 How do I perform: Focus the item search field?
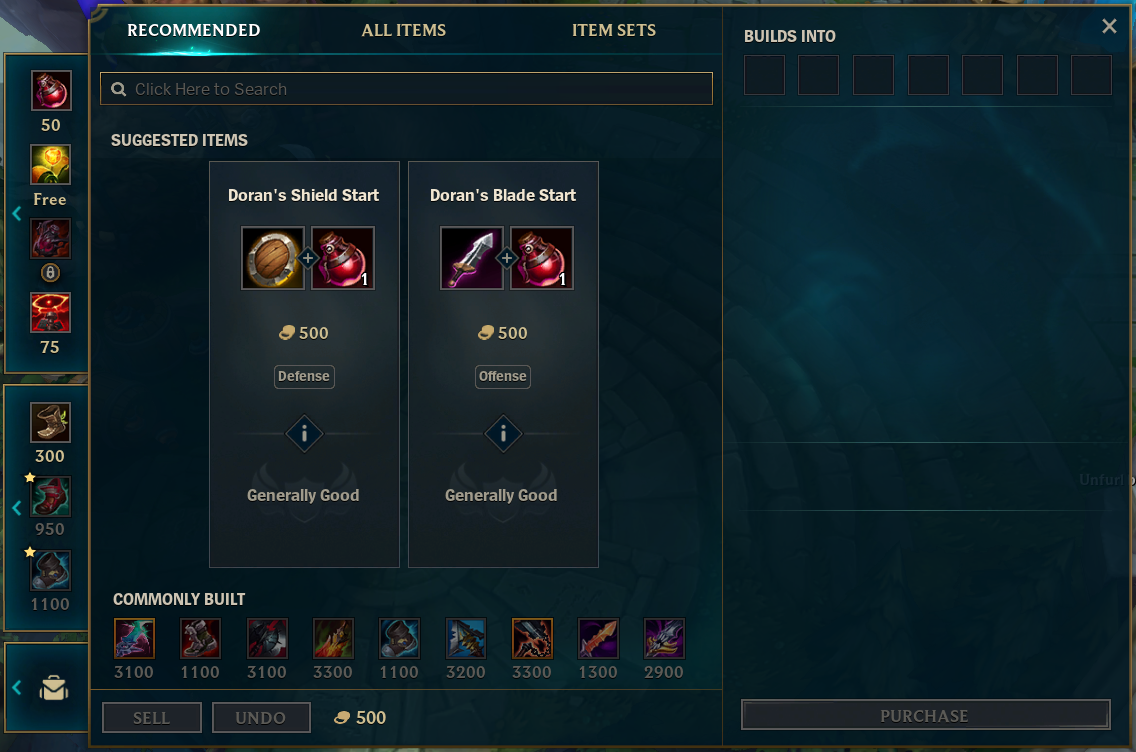(406, 88)
